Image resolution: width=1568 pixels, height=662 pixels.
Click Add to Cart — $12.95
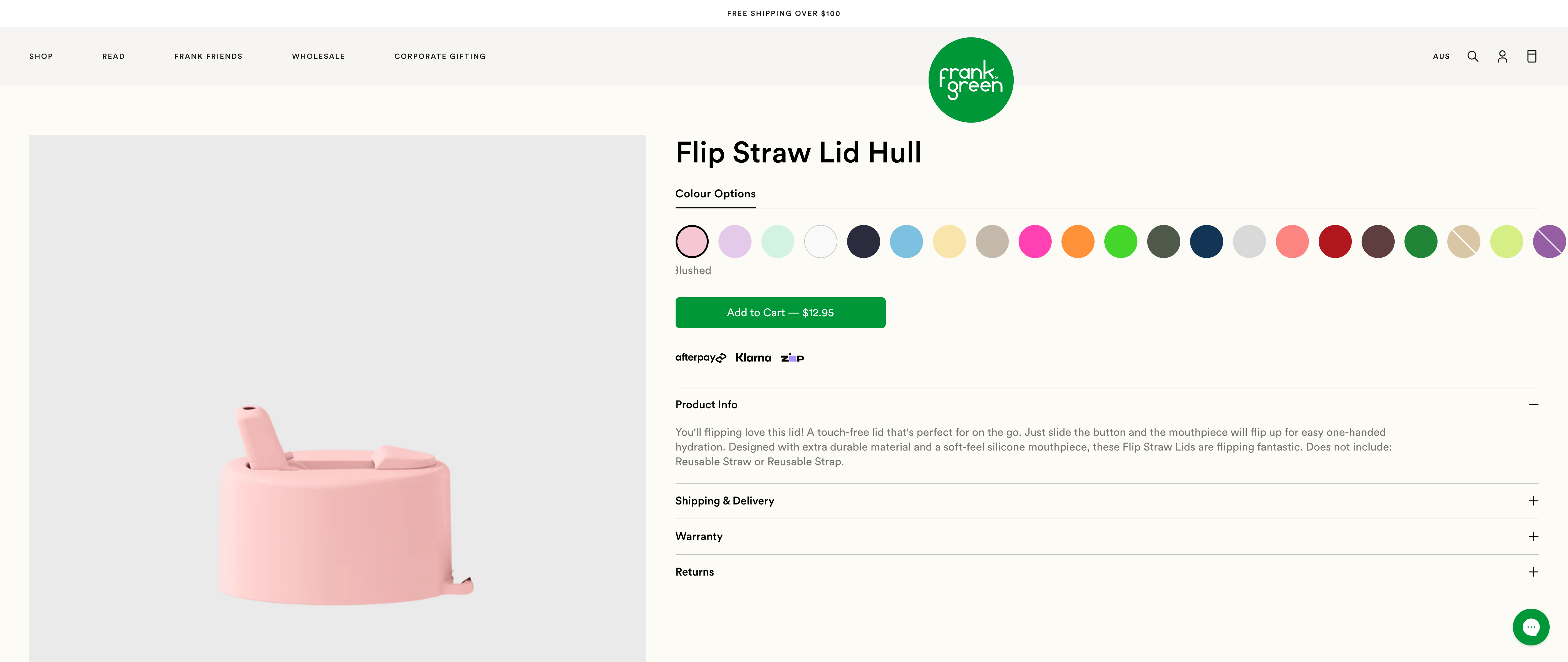tap(780, 312)
